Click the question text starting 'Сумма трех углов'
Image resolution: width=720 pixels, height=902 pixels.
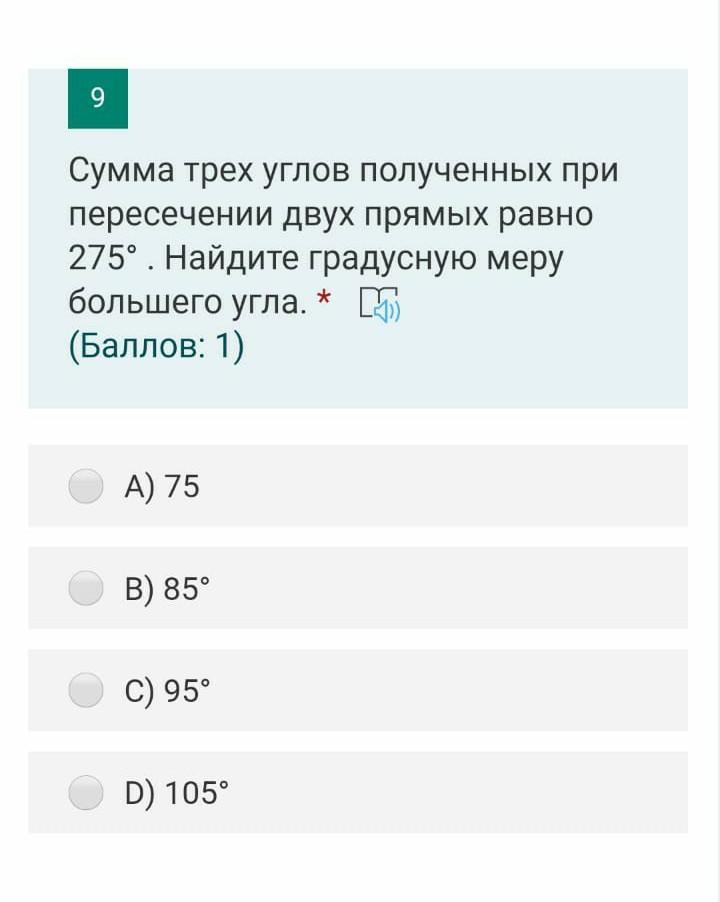pyautogui.click(x=343, y=236)
